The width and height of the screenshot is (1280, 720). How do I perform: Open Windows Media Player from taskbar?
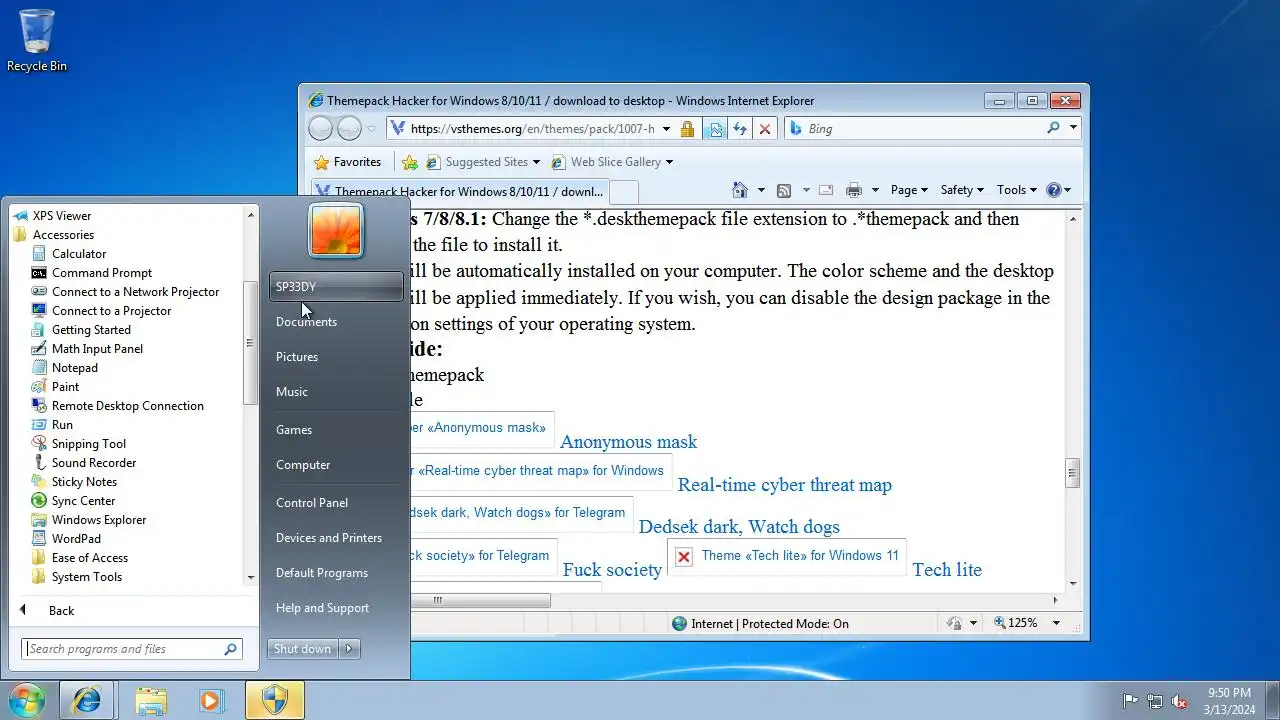tap(211, 701)
